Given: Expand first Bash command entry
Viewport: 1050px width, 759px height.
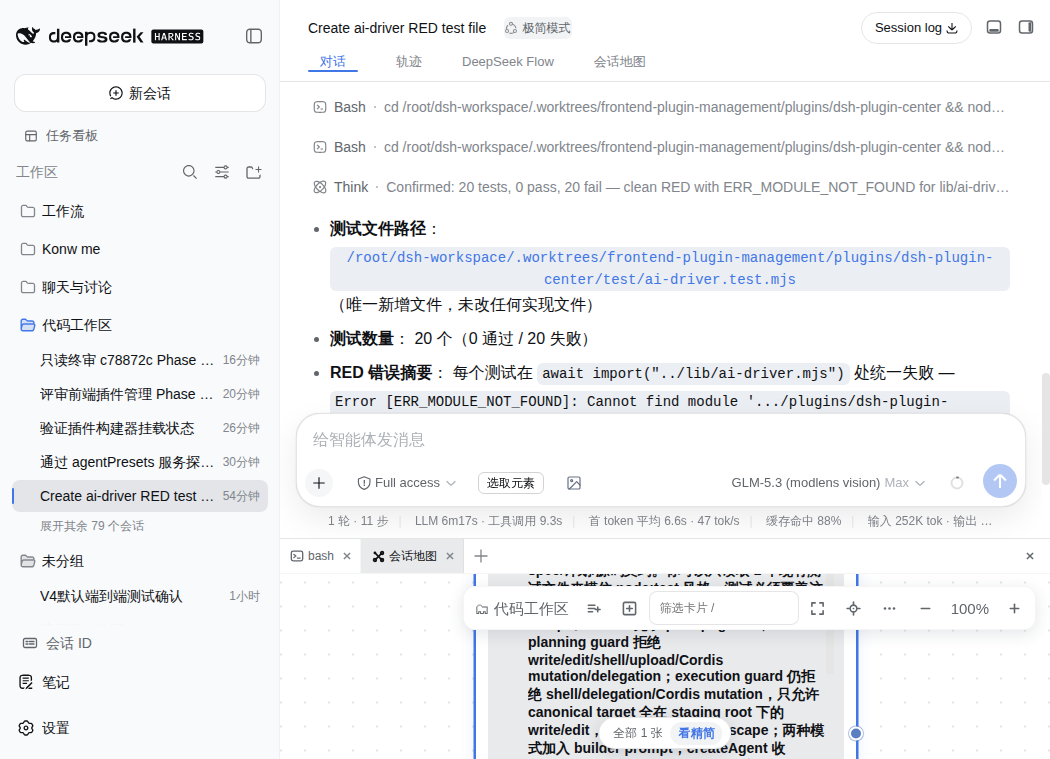Looking at the screenshot, I should point(660,107).
